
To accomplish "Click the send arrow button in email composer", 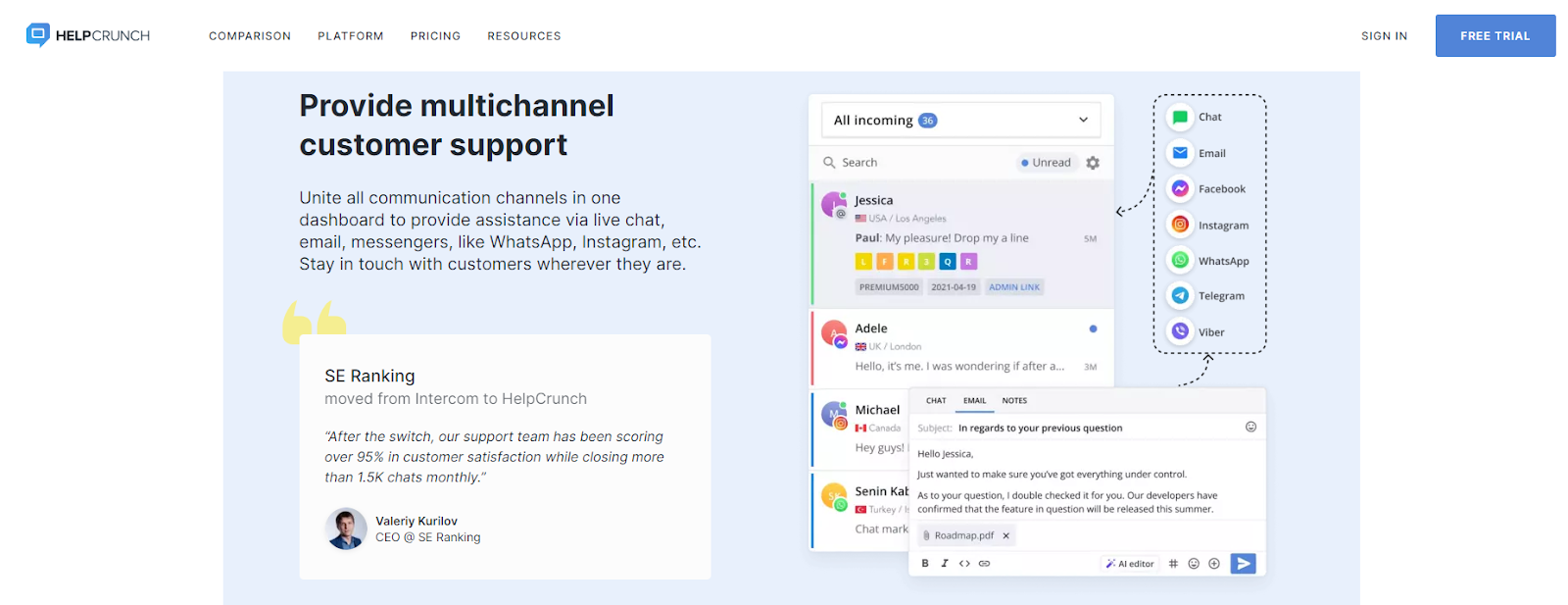I will click(x=1243, y=564).
